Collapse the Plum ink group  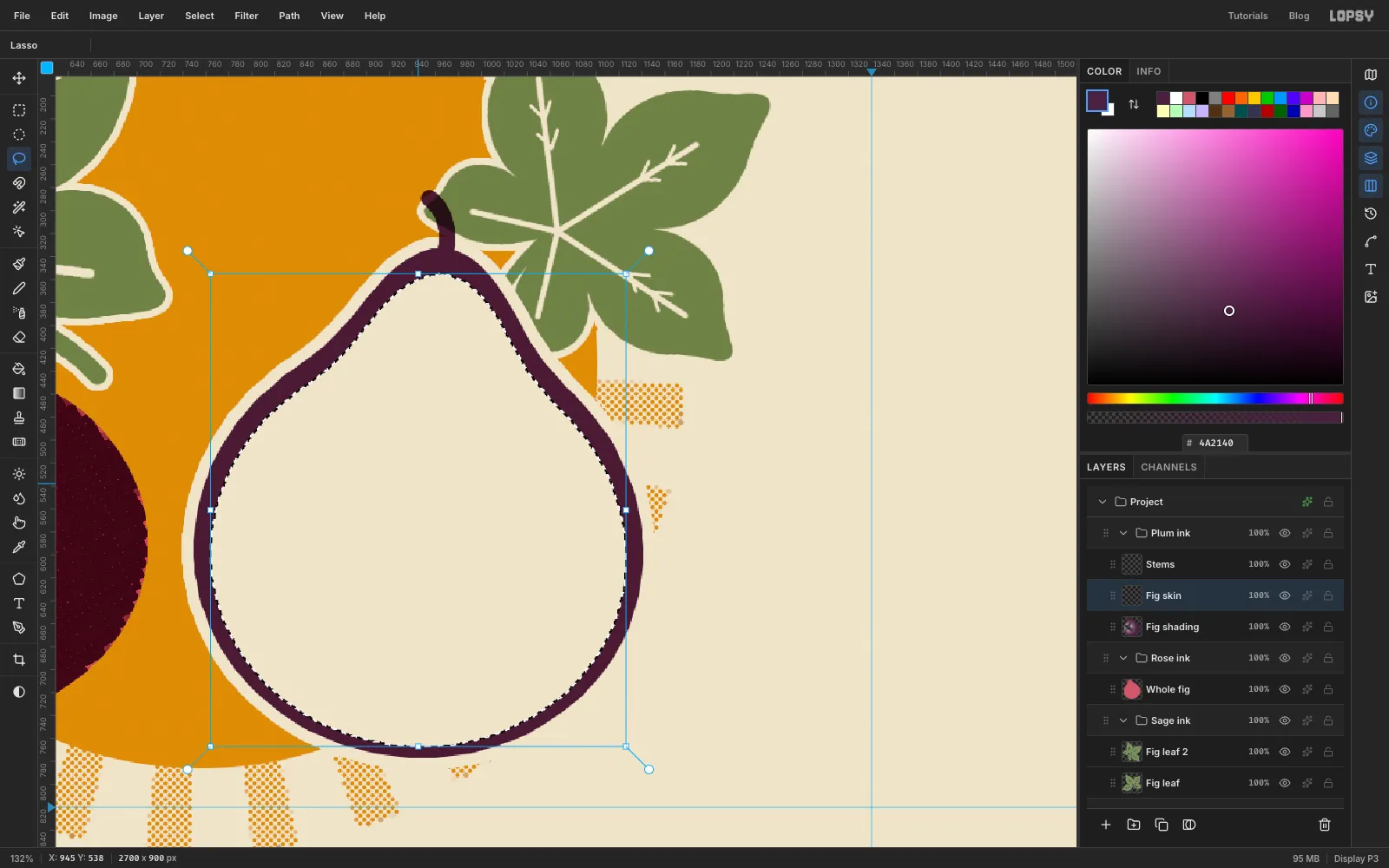point(1123,533)
